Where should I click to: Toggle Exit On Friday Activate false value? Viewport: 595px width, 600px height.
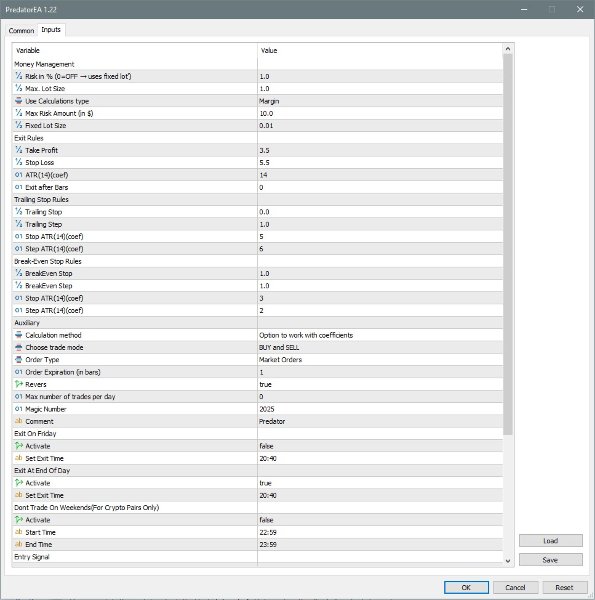tap(380, 446)
